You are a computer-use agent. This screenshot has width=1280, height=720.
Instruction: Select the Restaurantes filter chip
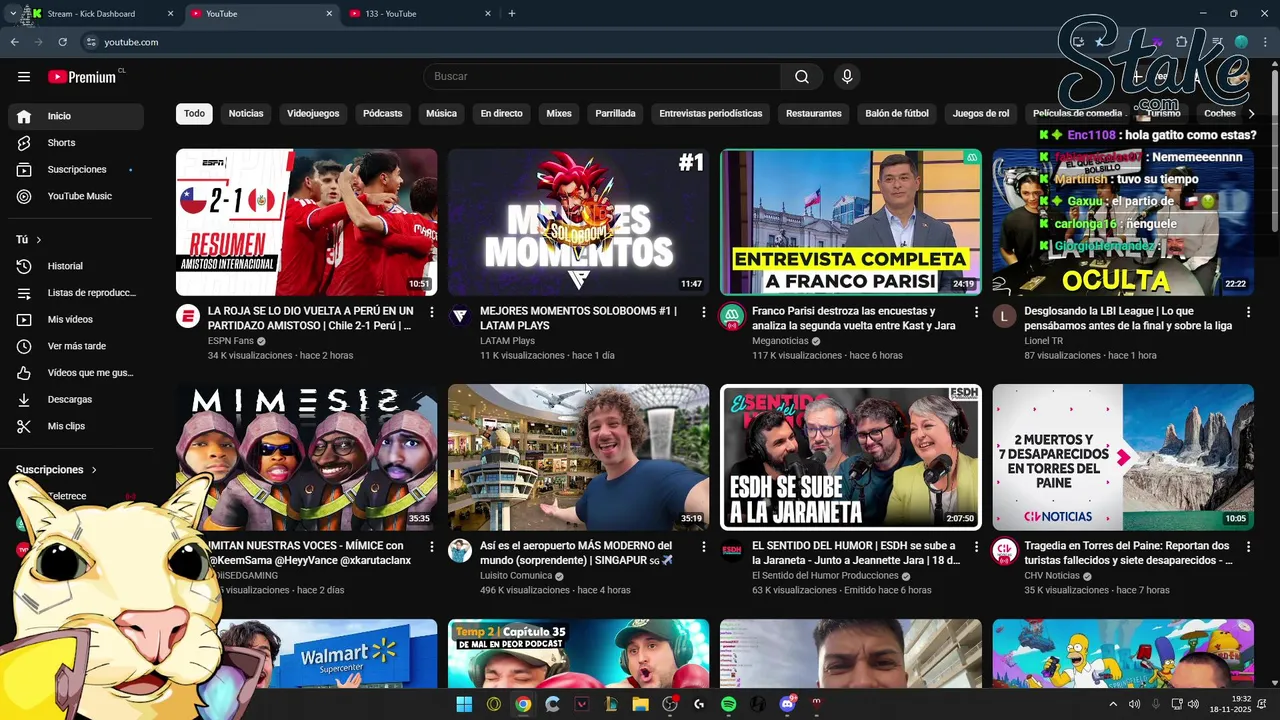814,114
